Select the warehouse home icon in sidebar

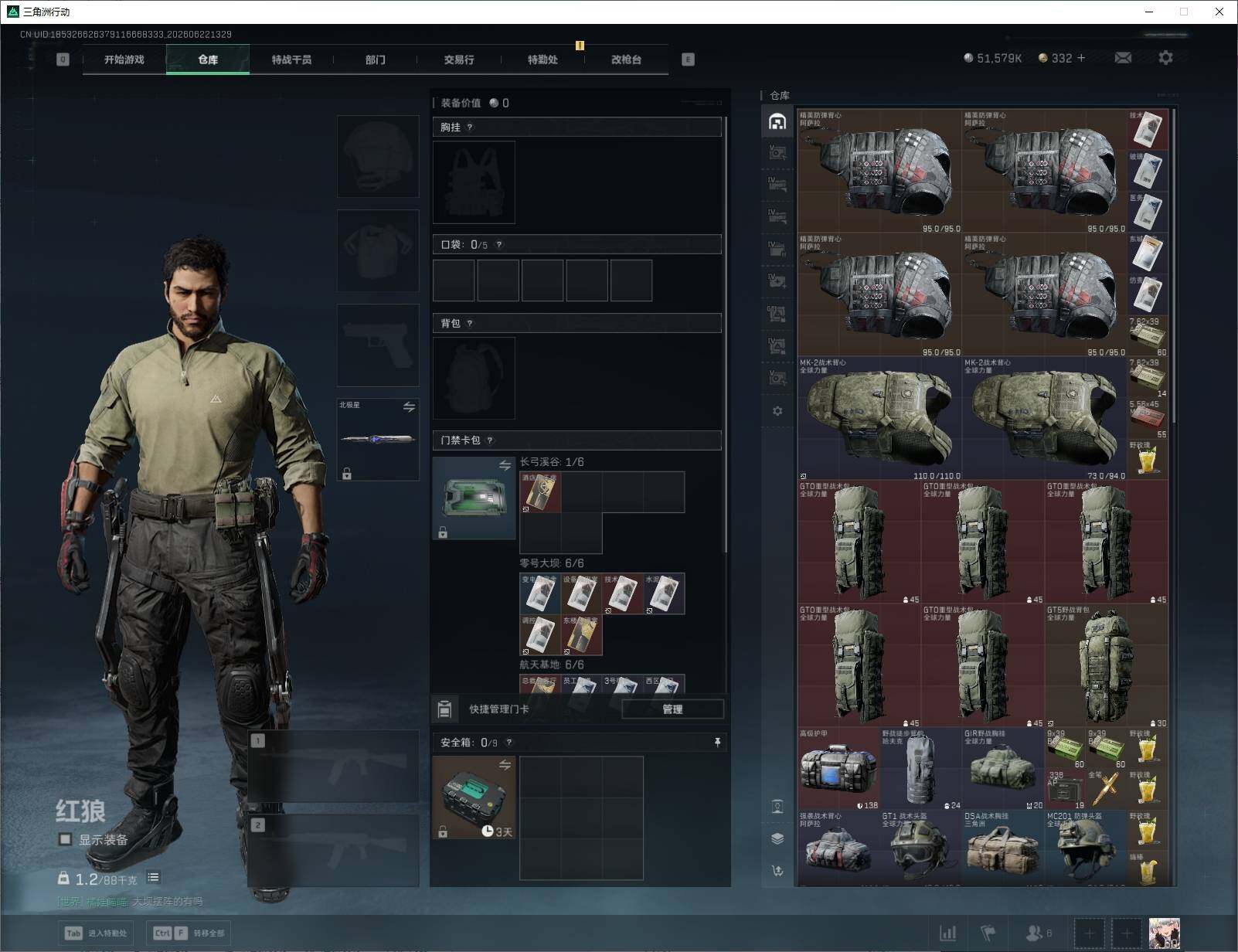(777, 122)
